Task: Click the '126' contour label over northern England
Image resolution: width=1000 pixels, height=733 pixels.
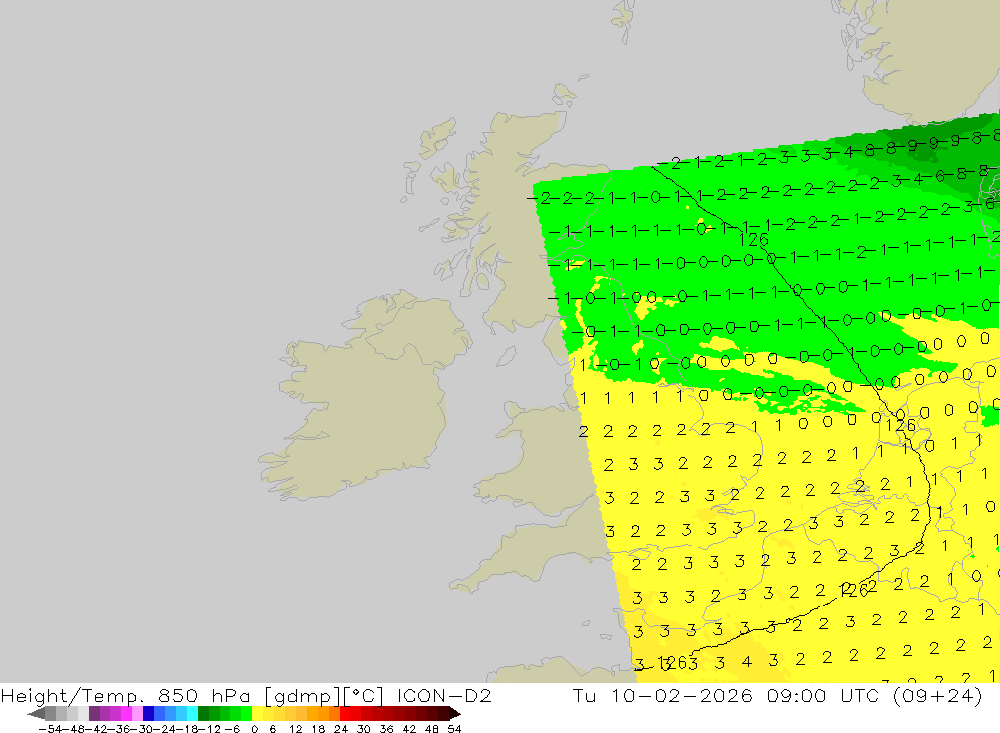Action: (753, 240)
